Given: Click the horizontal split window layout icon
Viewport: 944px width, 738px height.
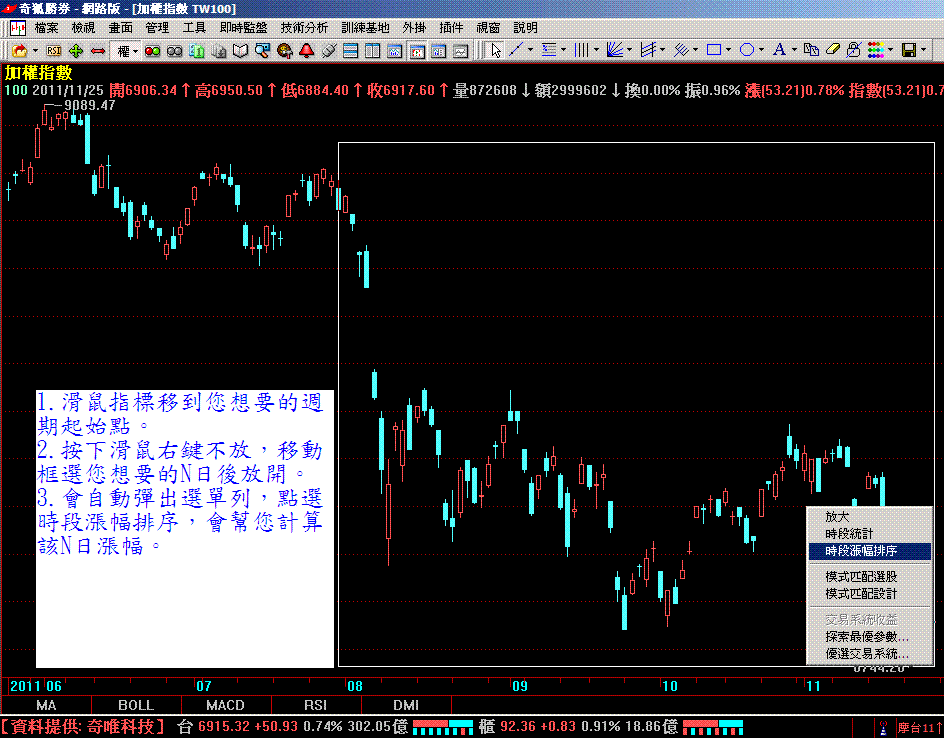Looking at the screenshot, I should tap(350, 51).
